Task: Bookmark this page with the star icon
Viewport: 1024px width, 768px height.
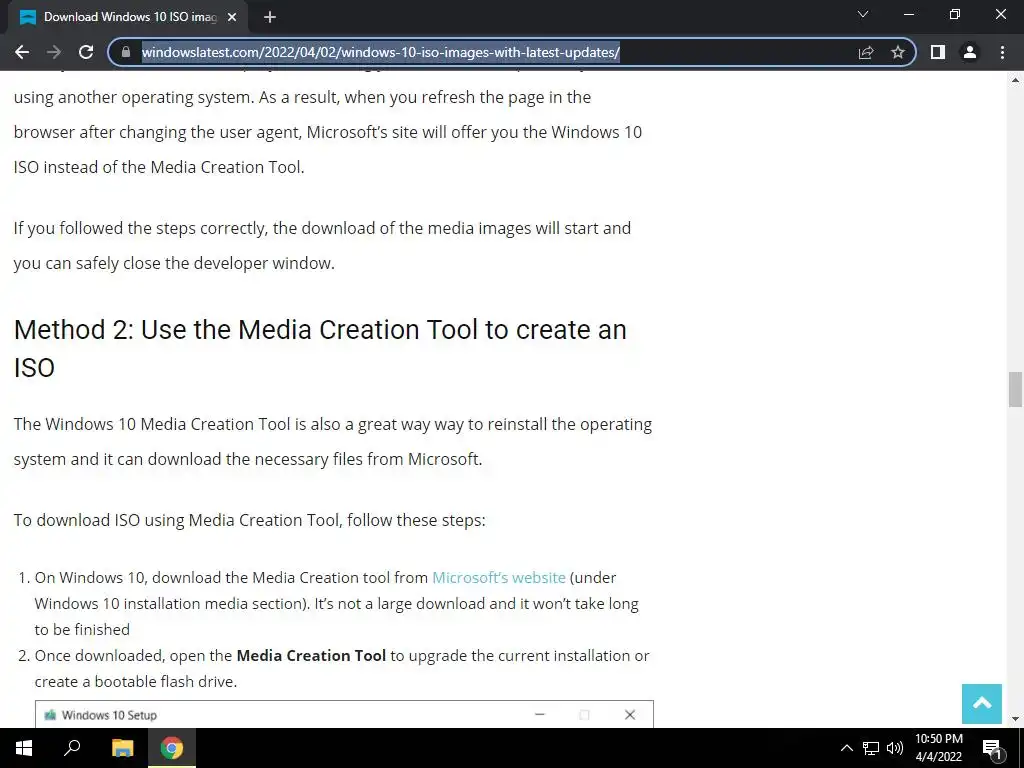Action: [898, 52]
